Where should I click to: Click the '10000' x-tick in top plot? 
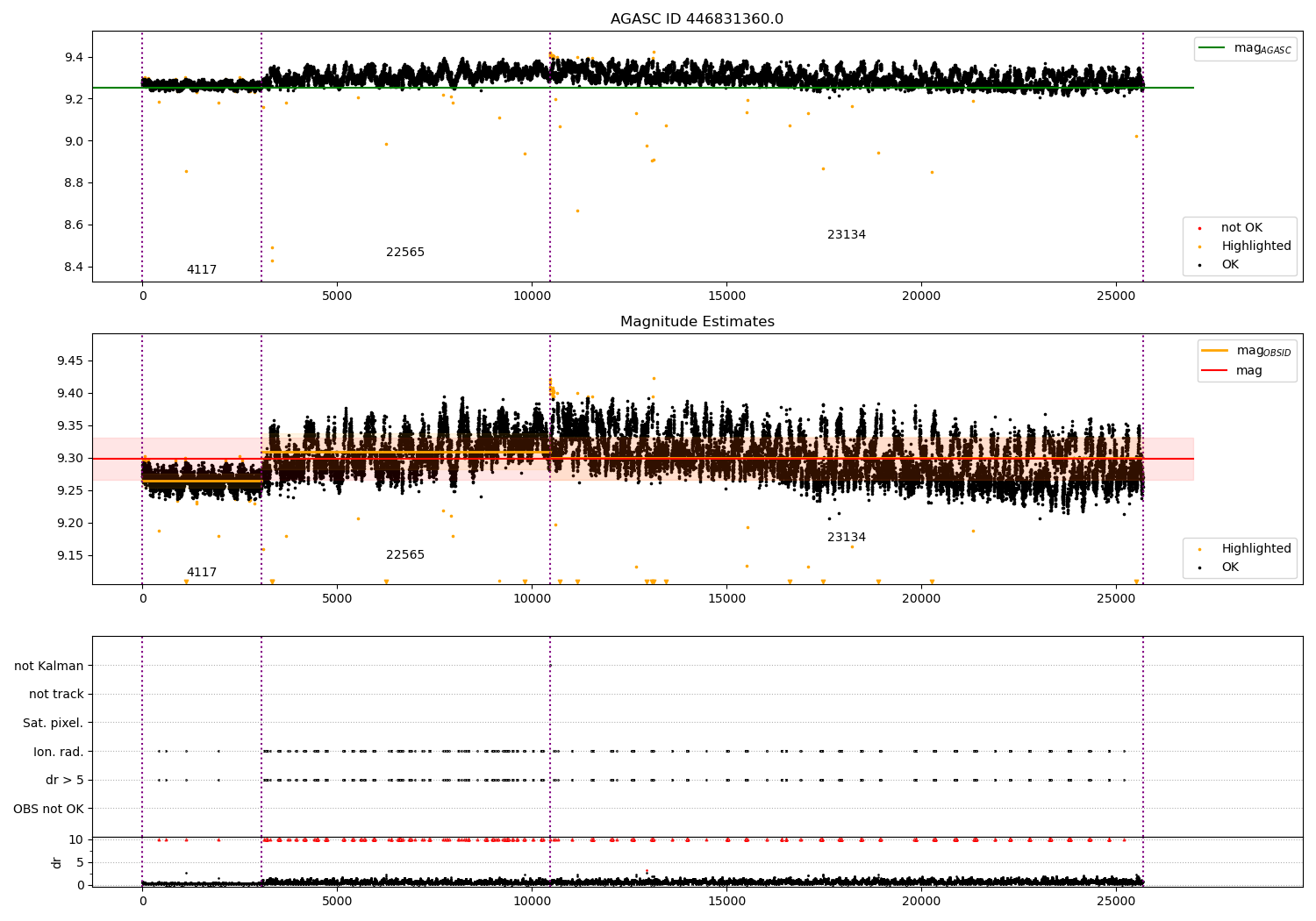pyautogui.click(x=532, y=296)
